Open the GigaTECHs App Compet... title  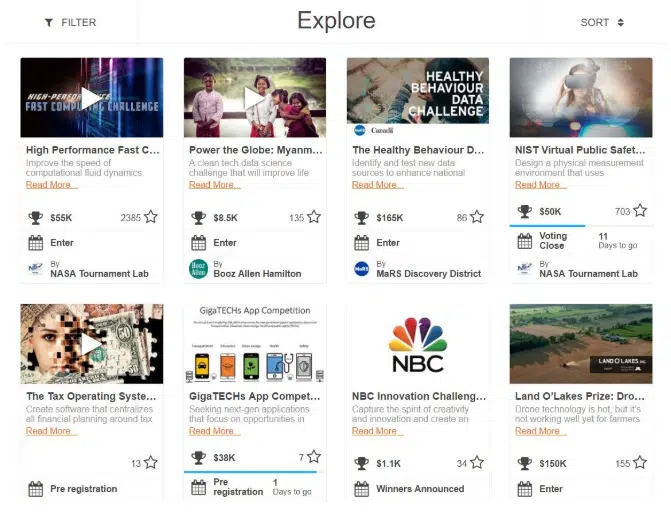pos(255,396)
